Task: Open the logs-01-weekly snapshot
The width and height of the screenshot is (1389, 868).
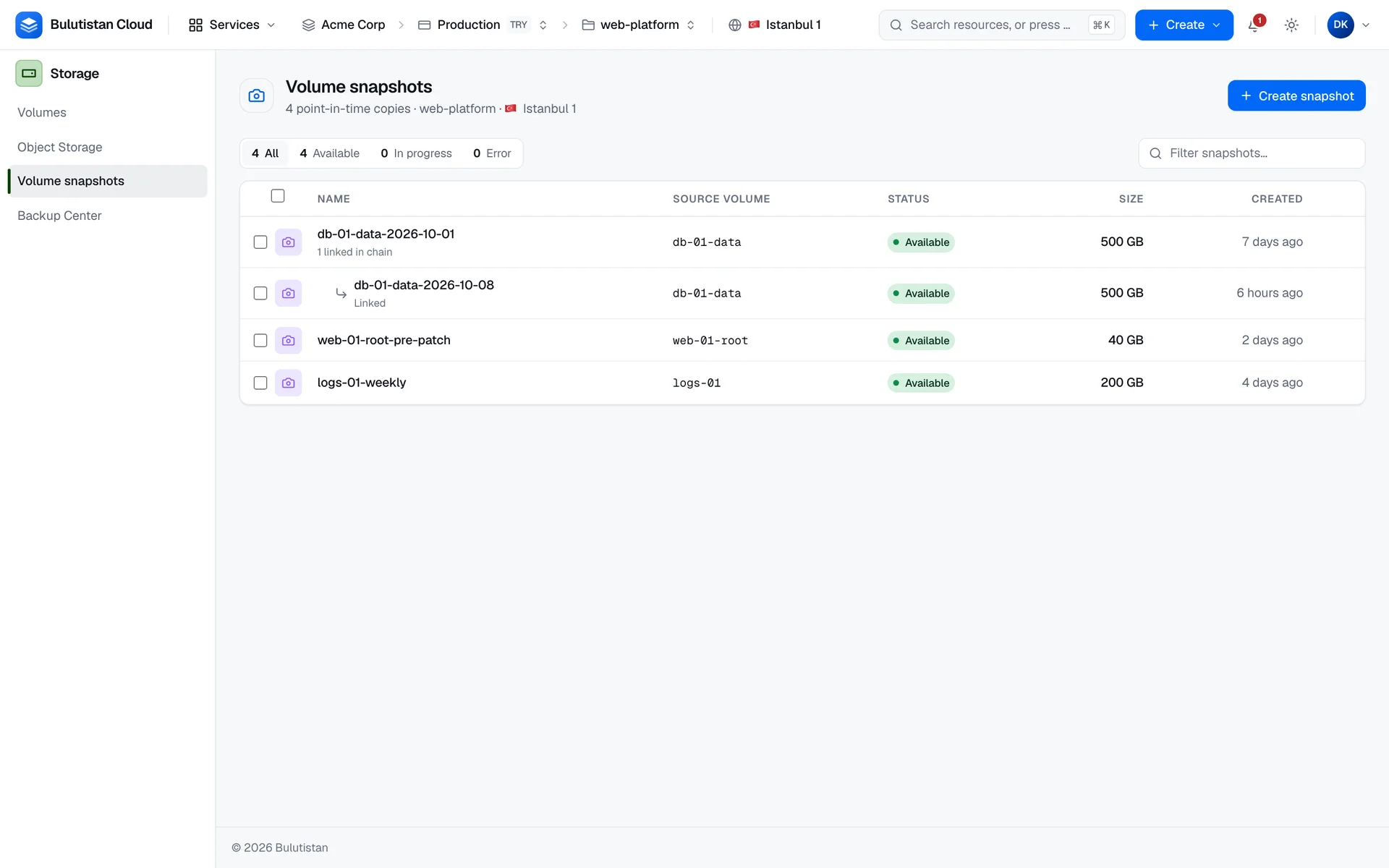Action: [x=362, y=383]
